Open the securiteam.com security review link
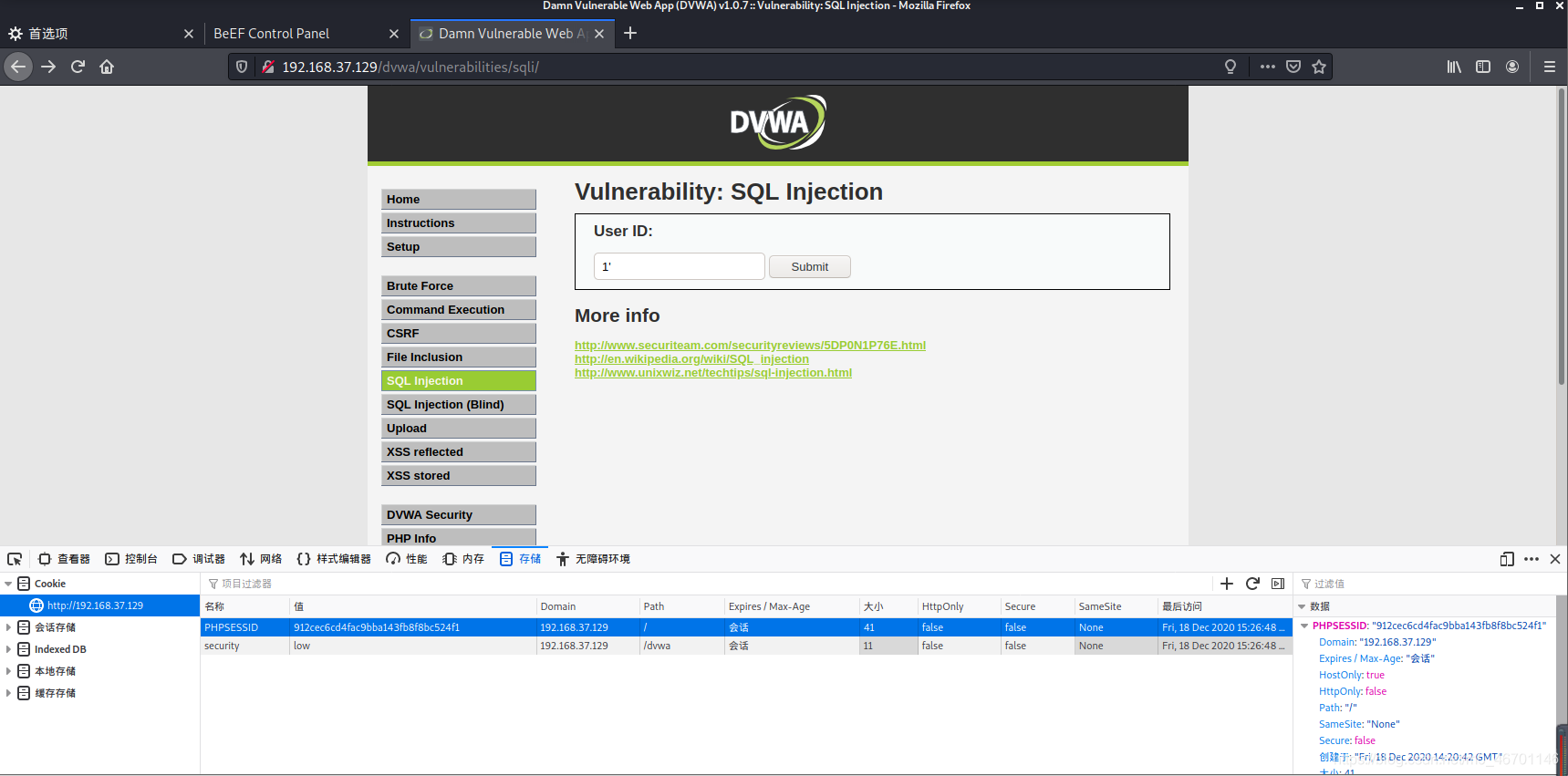This screenshot has width=1568, height=776. tap(750, 346)
